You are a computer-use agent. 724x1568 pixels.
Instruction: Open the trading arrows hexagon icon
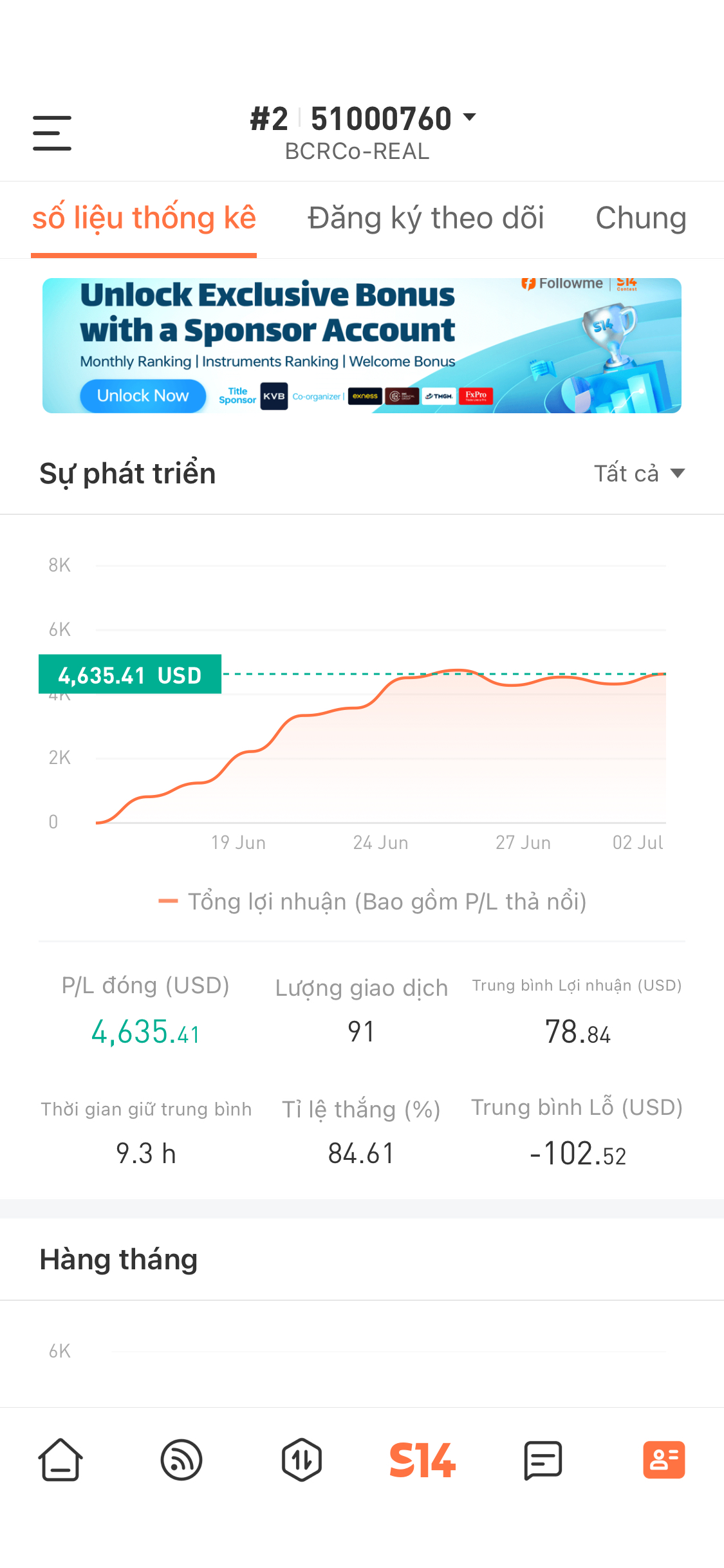pos(302,1460)
